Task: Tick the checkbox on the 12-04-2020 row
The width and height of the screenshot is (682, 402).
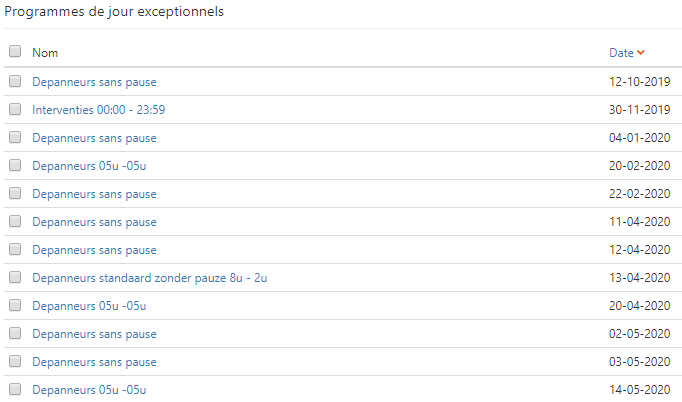Action: 15,249
